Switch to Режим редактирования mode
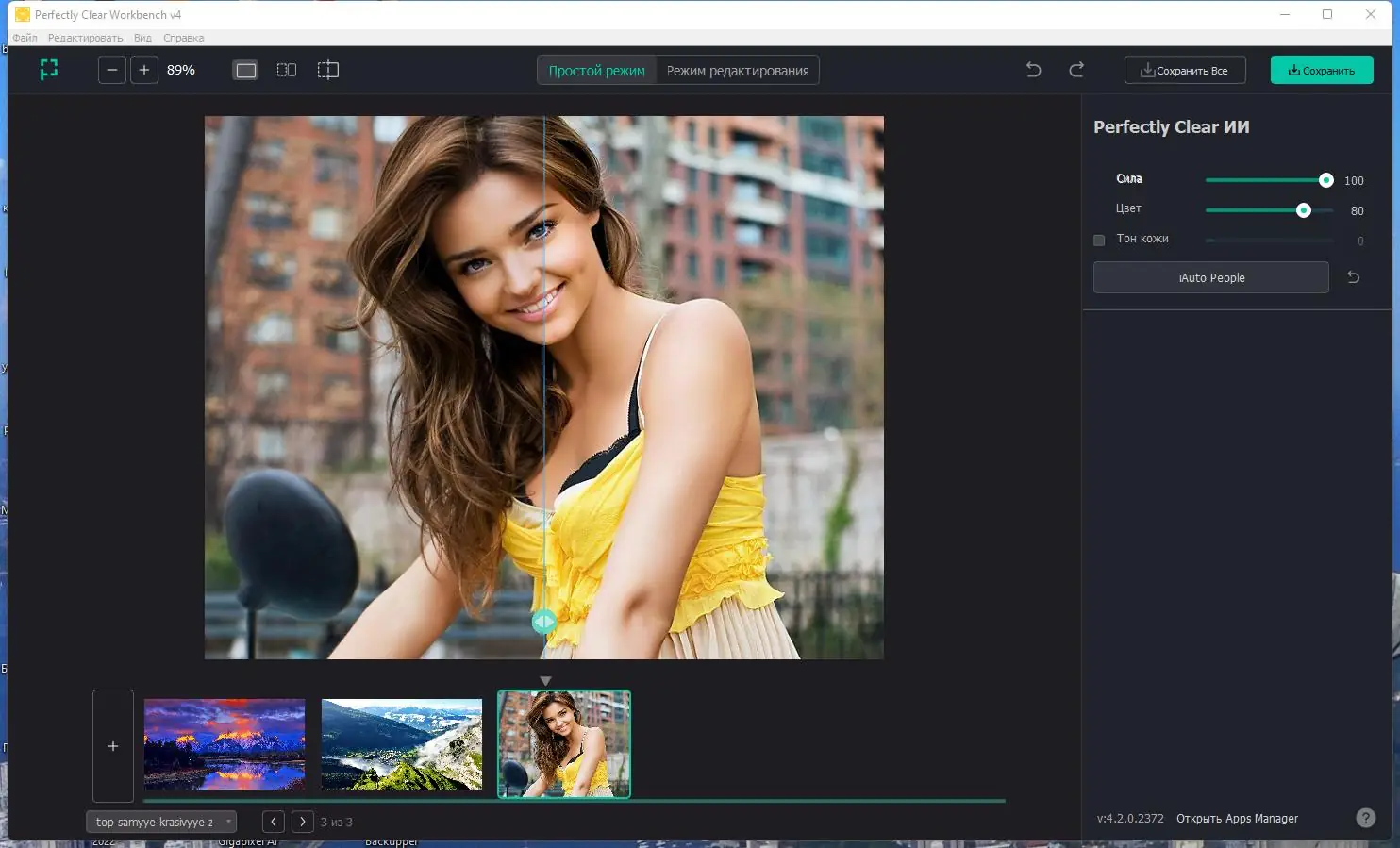1400x848 pixels. tap(737, 71)
